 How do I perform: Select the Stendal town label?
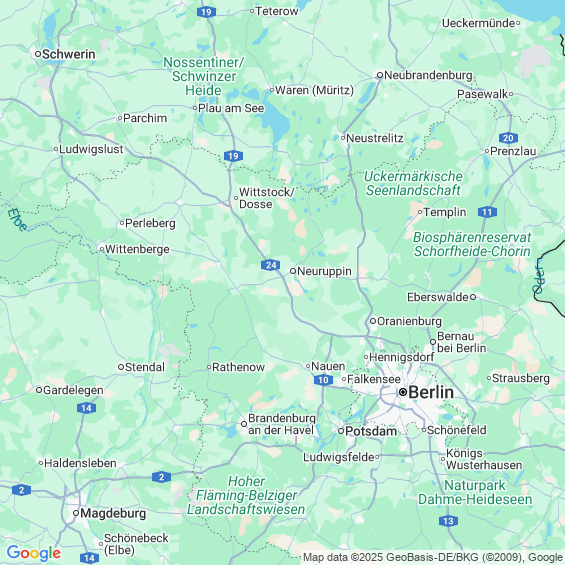[145, 367]
